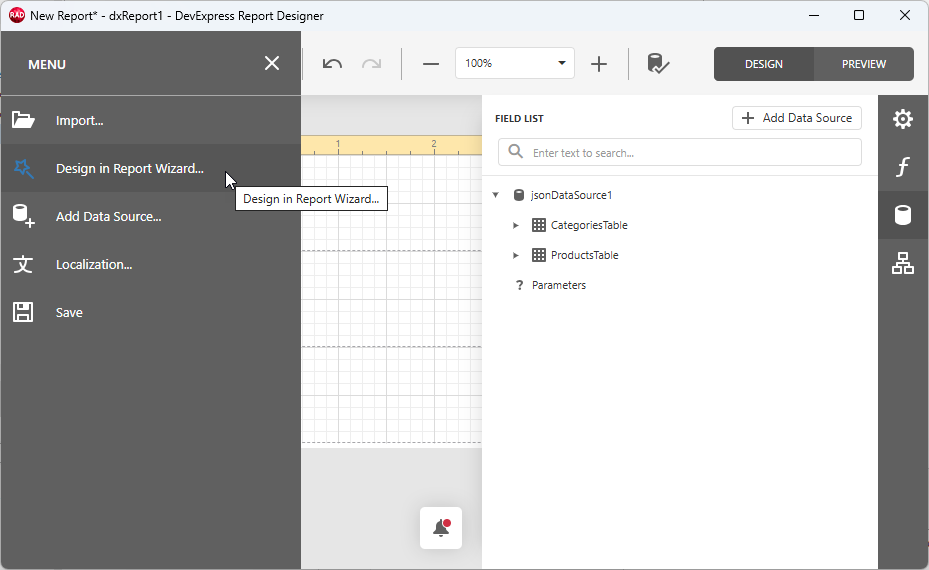Open the Report Explorer hierarchy panel
Screen dimensions: 929x570
click(902, 263)
